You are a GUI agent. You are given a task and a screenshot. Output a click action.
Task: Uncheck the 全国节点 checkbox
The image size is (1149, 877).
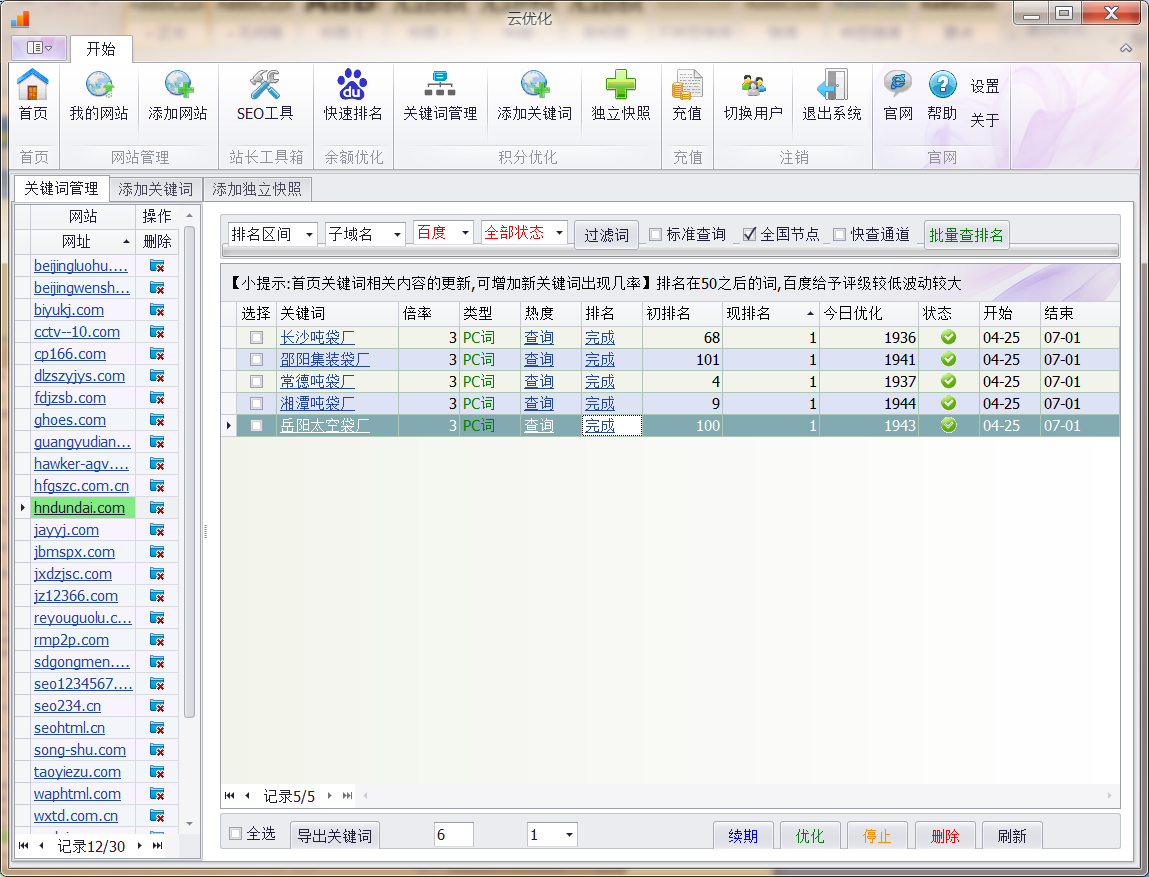click(748, 233)
